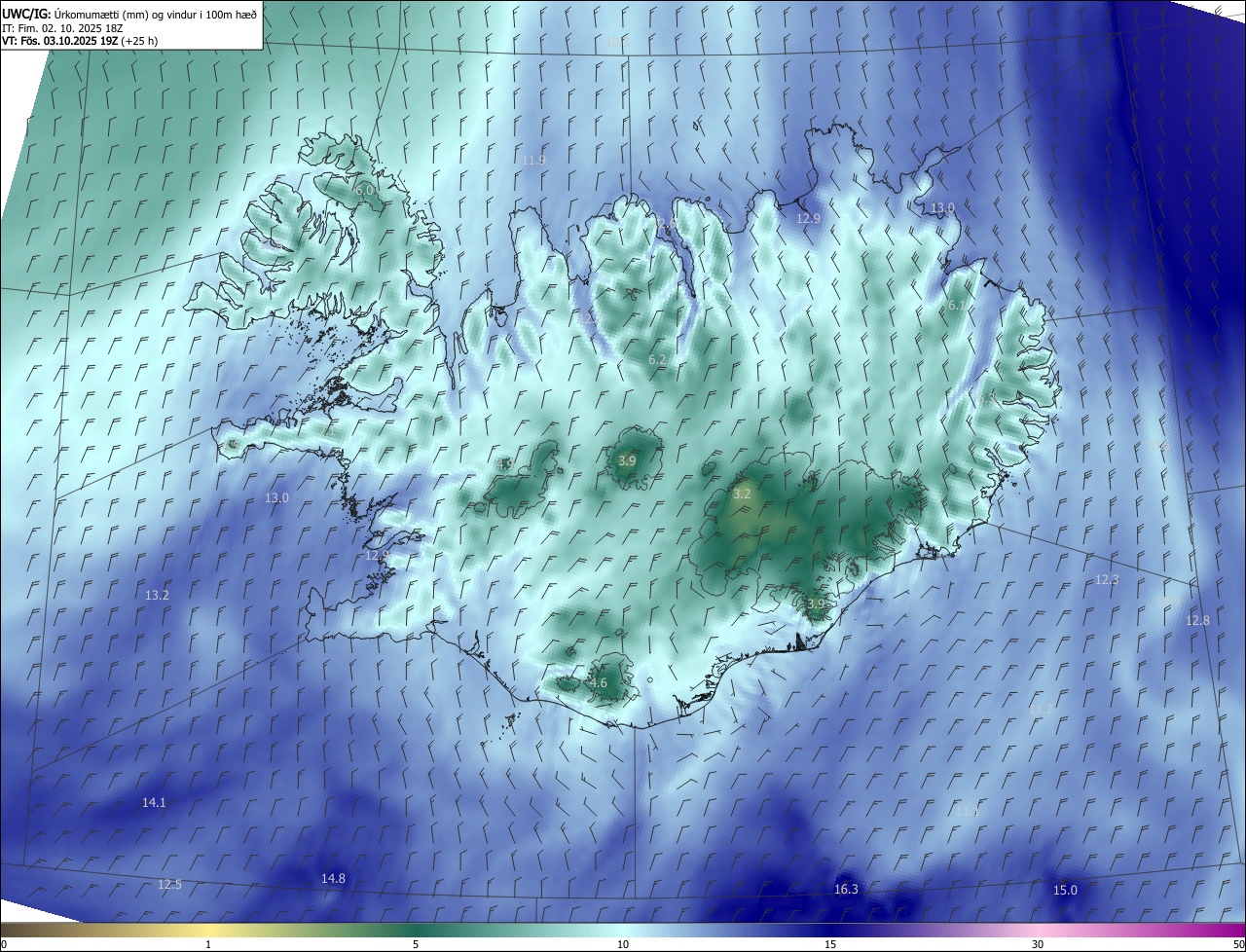This screenshot has height=952, width=1246.
Task: Click the 14.1 value label
Action: point(154,803)
